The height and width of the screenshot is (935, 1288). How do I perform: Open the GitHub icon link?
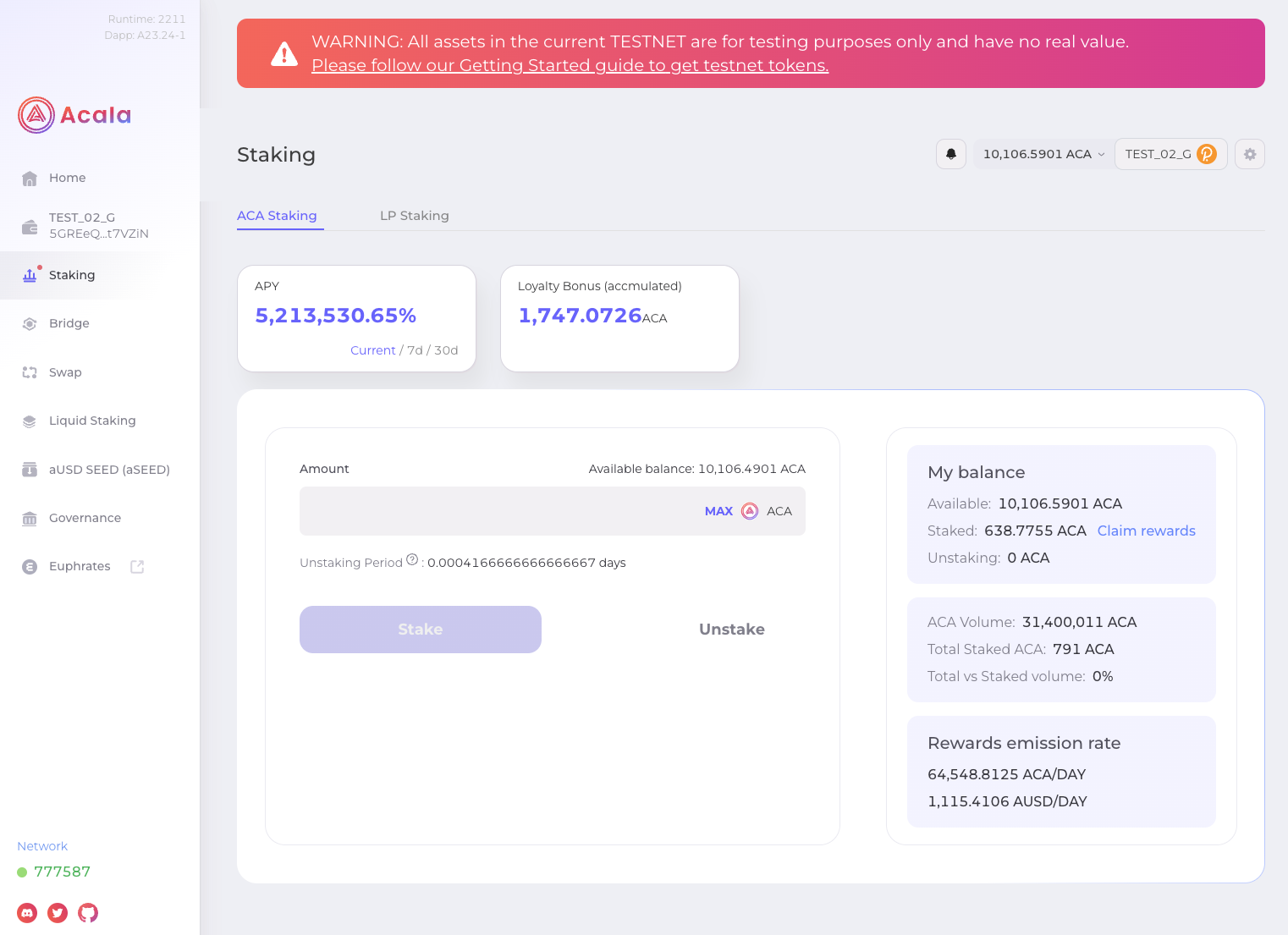pyautogui.click(x=88, y=913)
